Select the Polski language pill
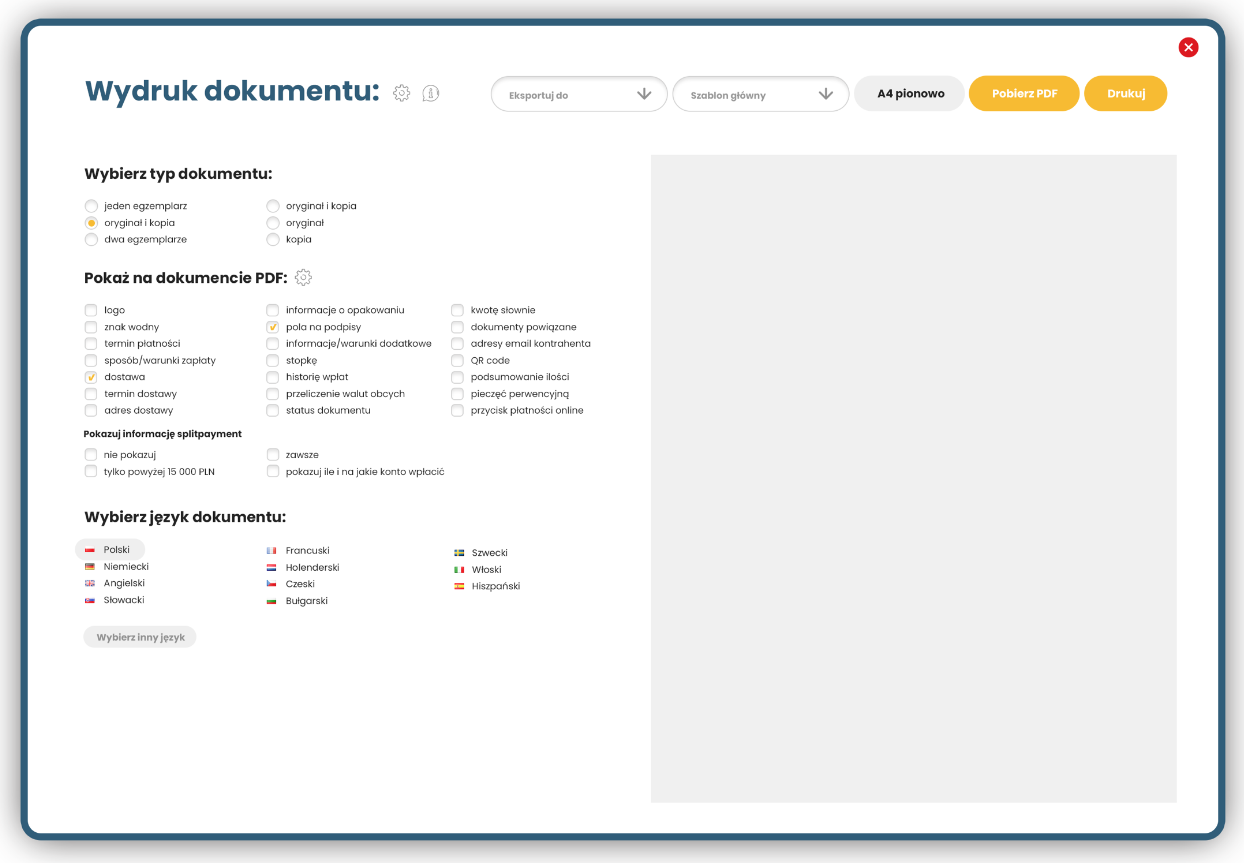This screenshot has height=863, width=1244. pyautogui.click(x=110, y=549)
